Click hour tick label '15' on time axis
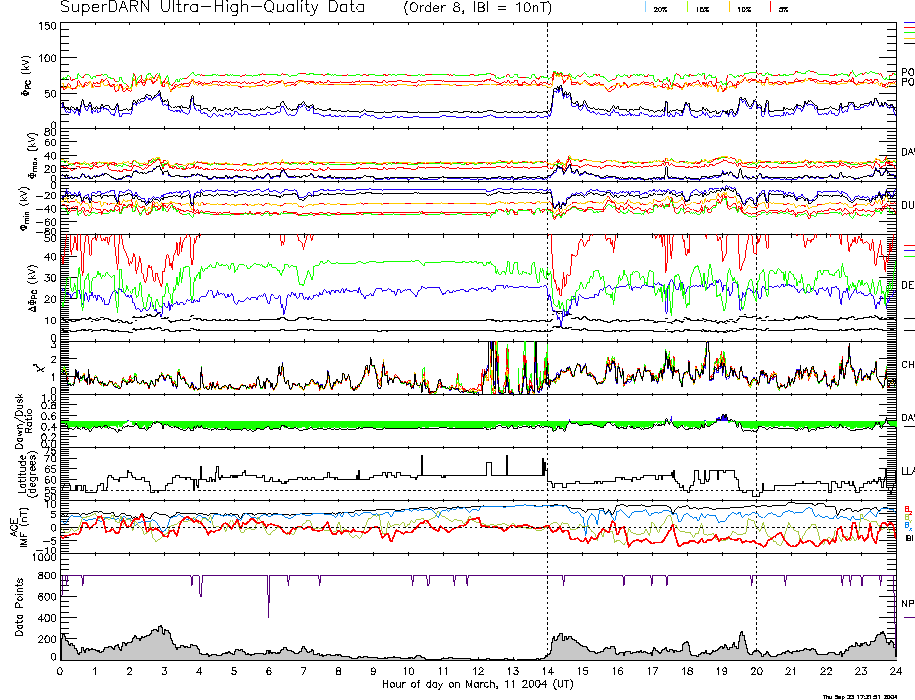This screenshot has width=915, height=700. 582,671
